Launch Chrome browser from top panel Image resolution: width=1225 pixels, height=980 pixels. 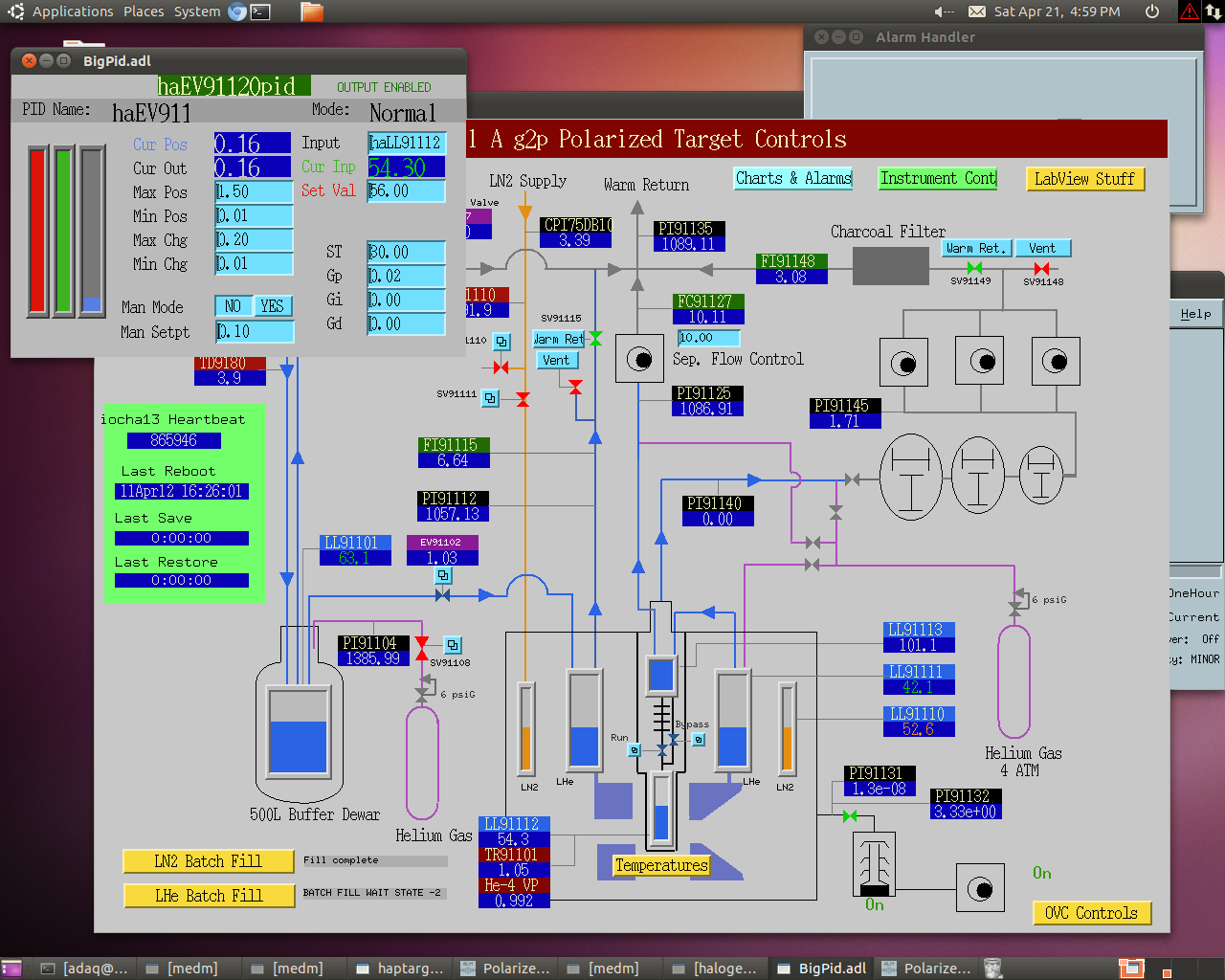coord(237,11)
